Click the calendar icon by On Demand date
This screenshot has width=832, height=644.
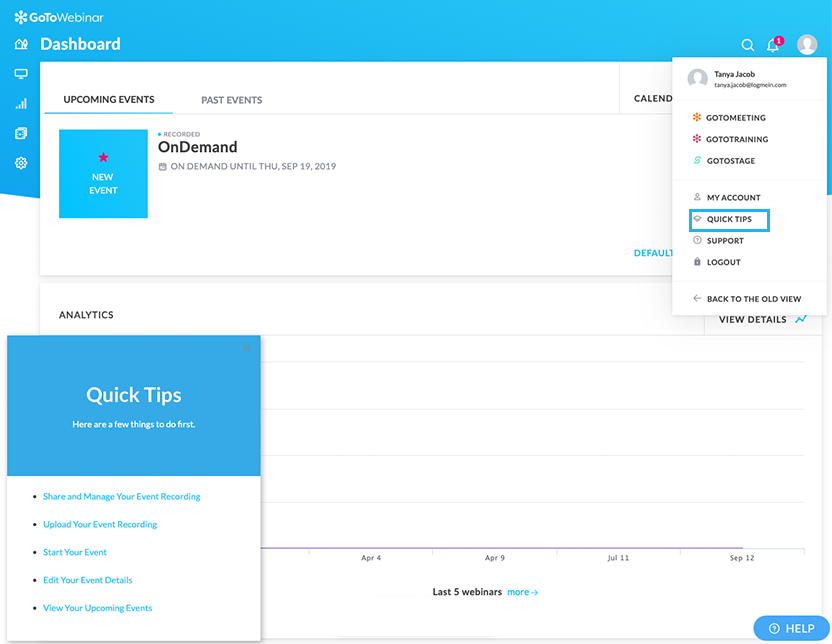click(x=163, y=167)
